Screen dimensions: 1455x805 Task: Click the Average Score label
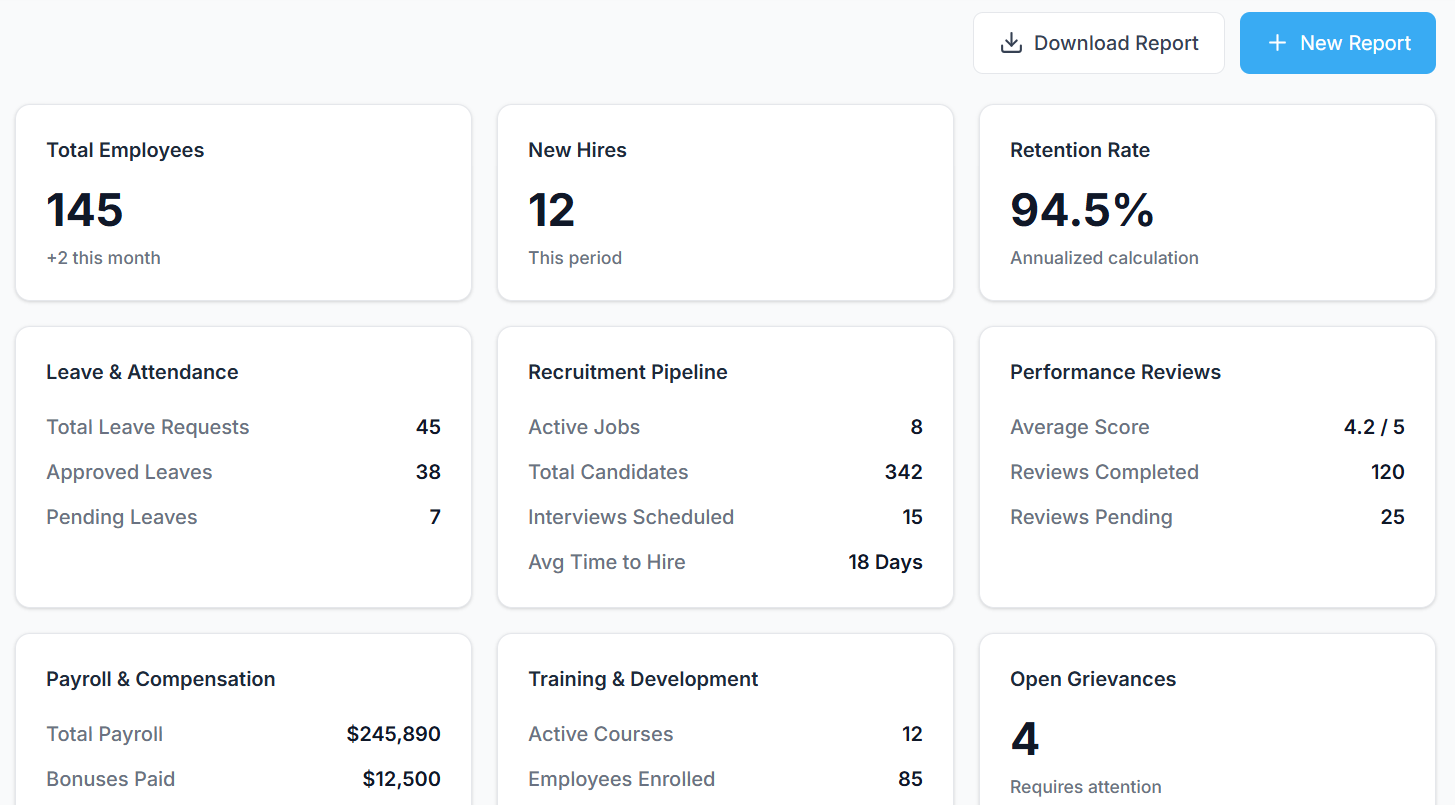(x=1080, y=427)
